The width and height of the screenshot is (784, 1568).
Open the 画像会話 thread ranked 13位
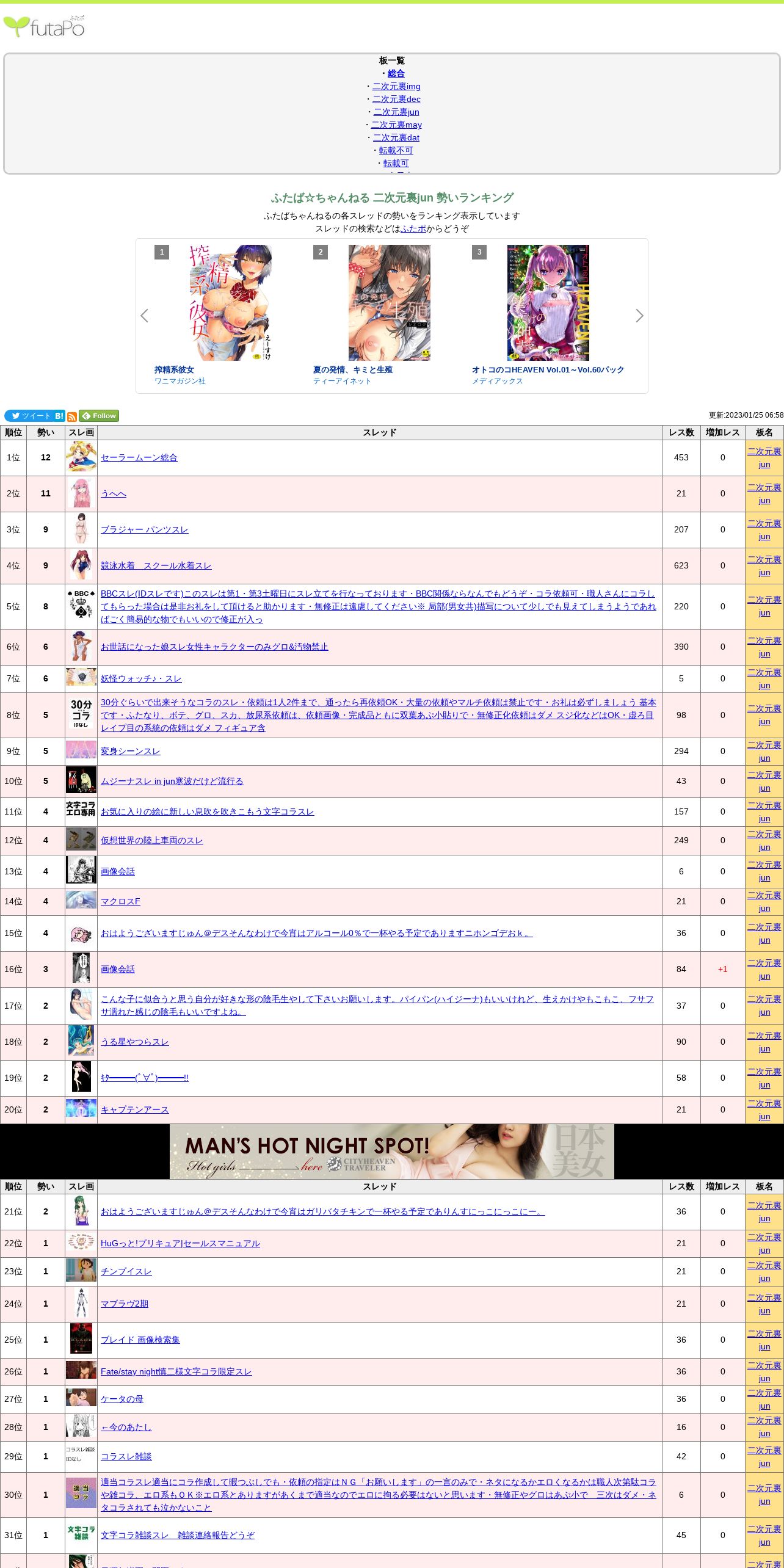click(118, 871)
